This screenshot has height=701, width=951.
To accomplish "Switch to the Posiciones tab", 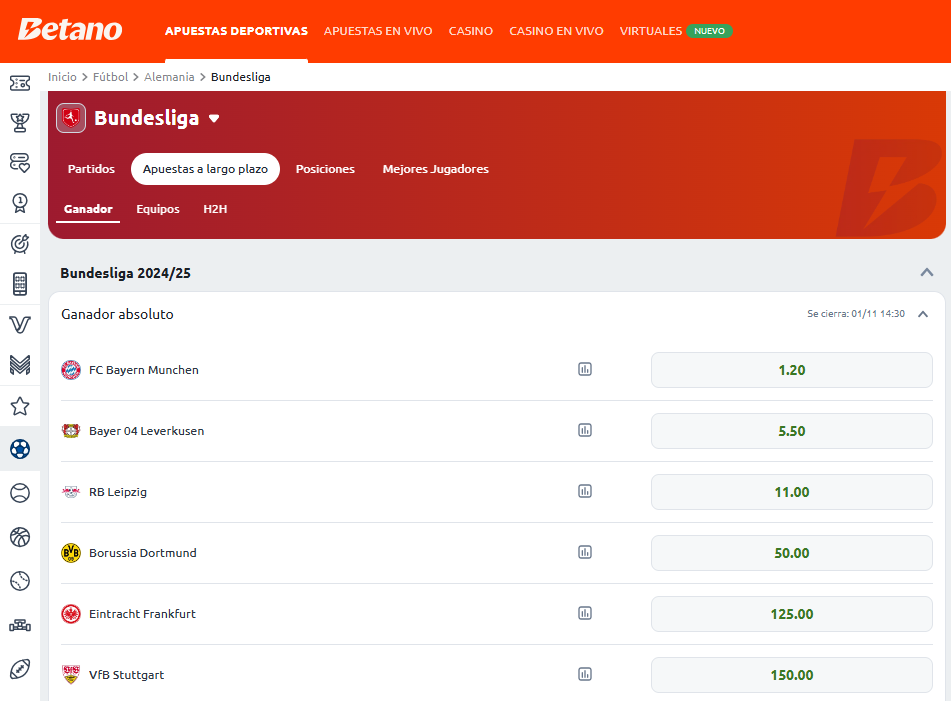I will tap(325, 169).
